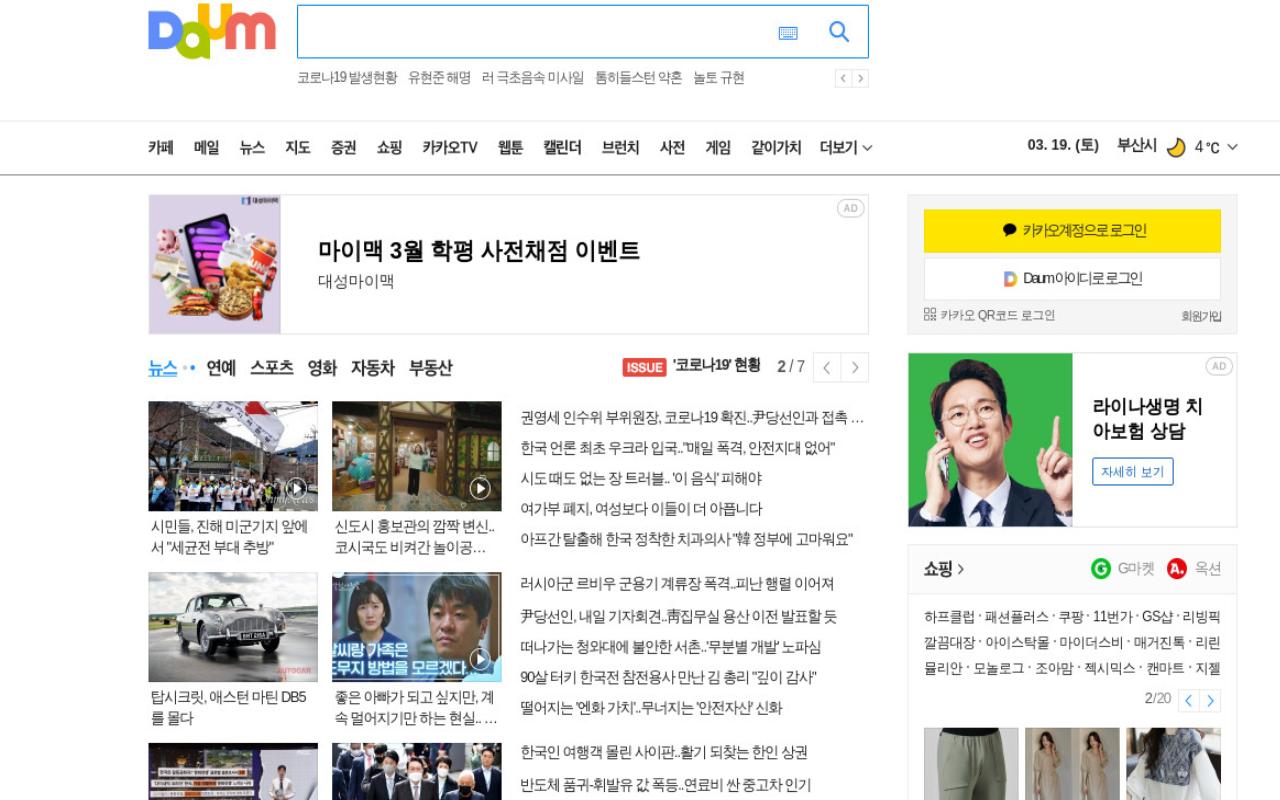Go to previous shopping page arrow
1280x800 pixels.
1189,700
